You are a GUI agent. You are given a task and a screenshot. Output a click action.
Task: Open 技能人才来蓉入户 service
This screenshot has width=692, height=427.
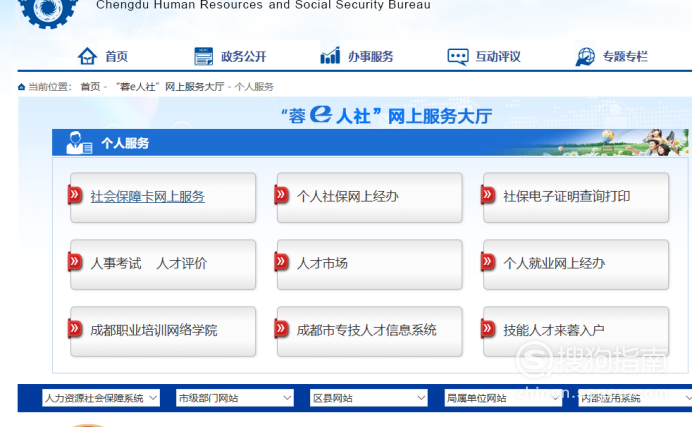(576, 332)
